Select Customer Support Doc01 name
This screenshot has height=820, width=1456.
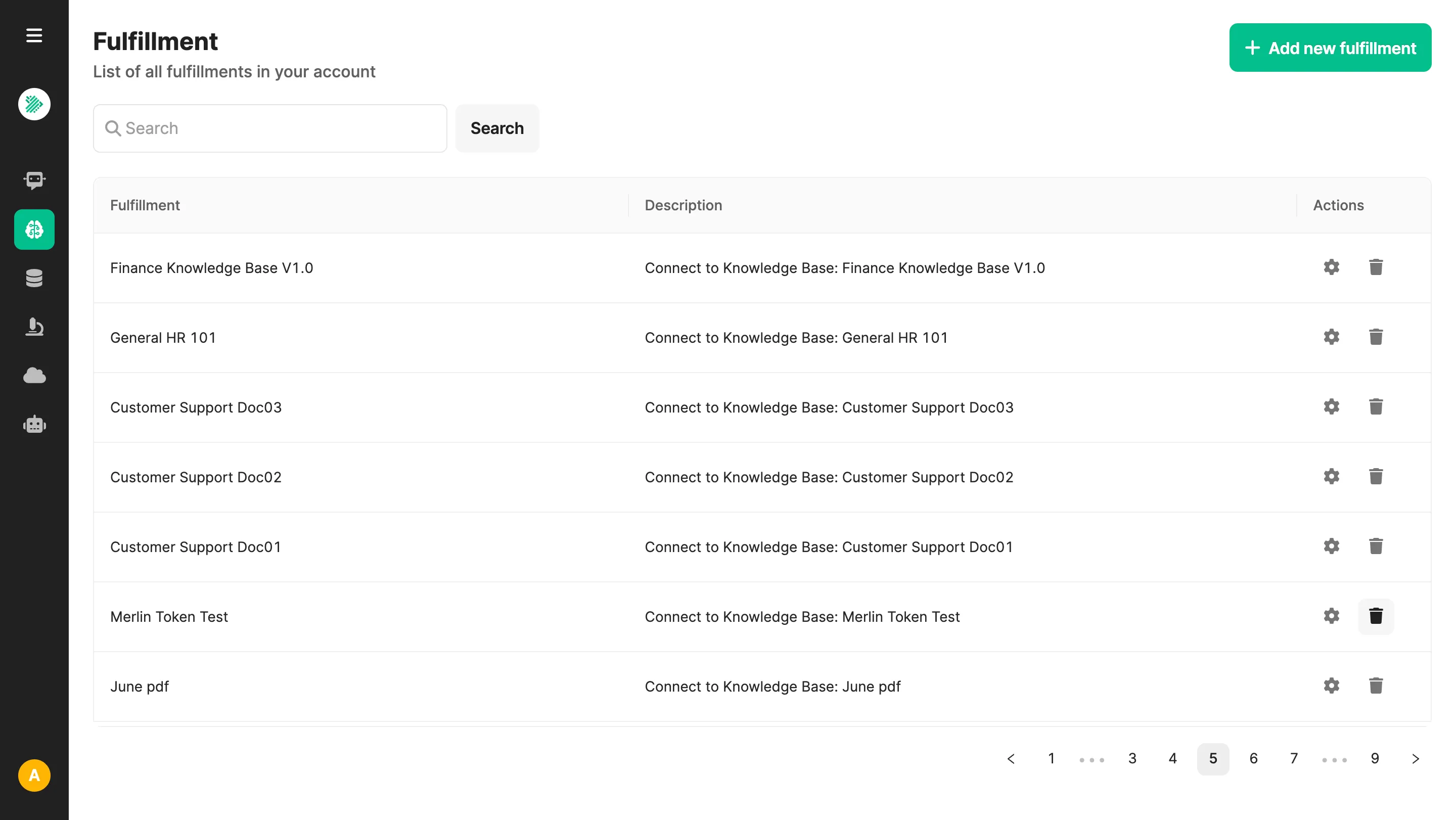tap(196, 547)
